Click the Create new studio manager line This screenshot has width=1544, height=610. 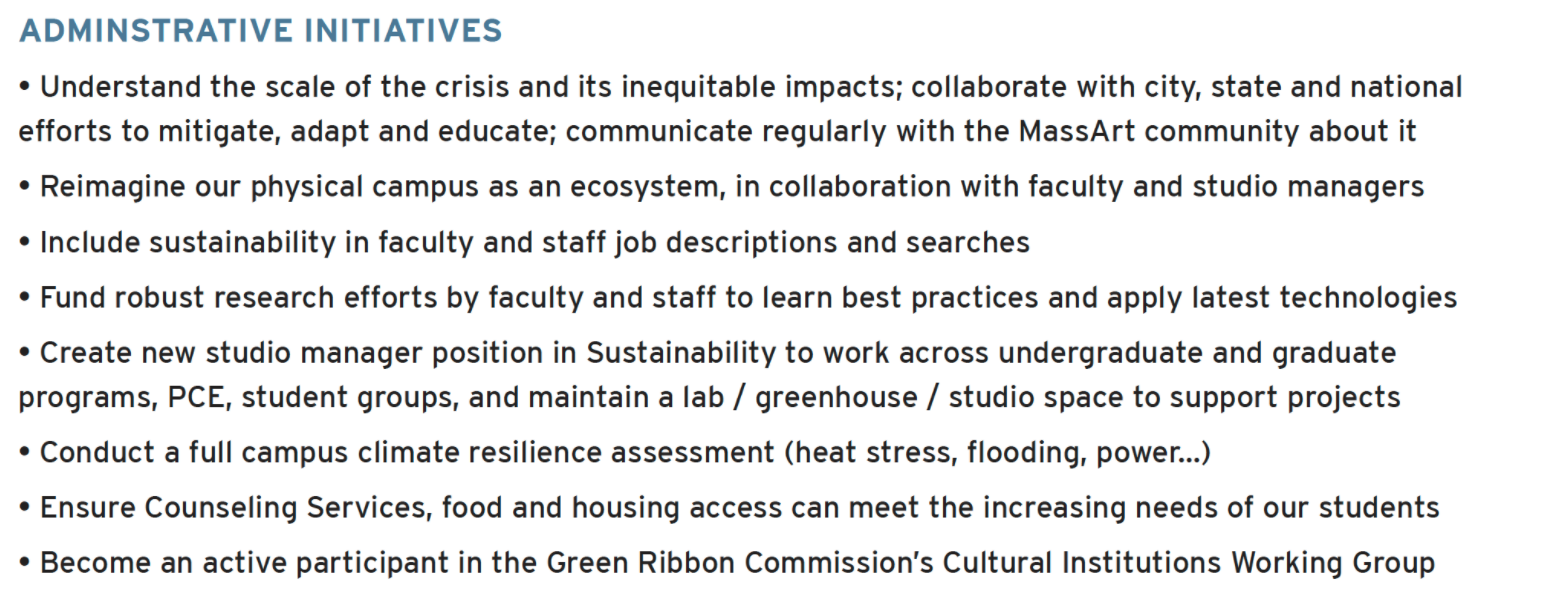709,375
